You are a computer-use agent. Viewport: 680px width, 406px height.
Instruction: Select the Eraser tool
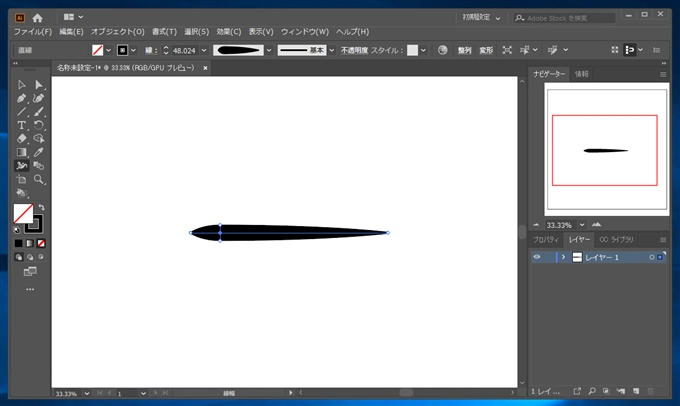pyautogui.click(x=21, y=139)
